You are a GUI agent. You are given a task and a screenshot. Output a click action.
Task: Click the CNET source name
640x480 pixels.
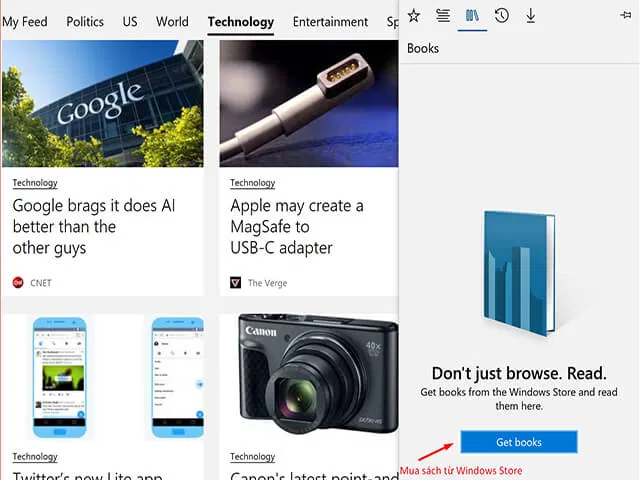[x=41, y=283]
